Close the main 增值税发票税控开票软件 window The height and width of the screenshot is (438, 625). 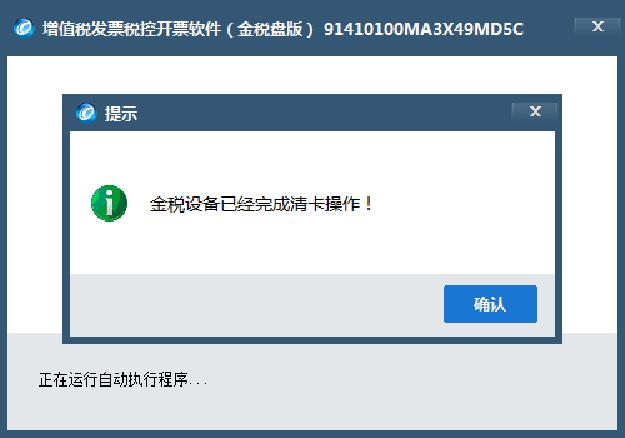click(x=597, y=26)
